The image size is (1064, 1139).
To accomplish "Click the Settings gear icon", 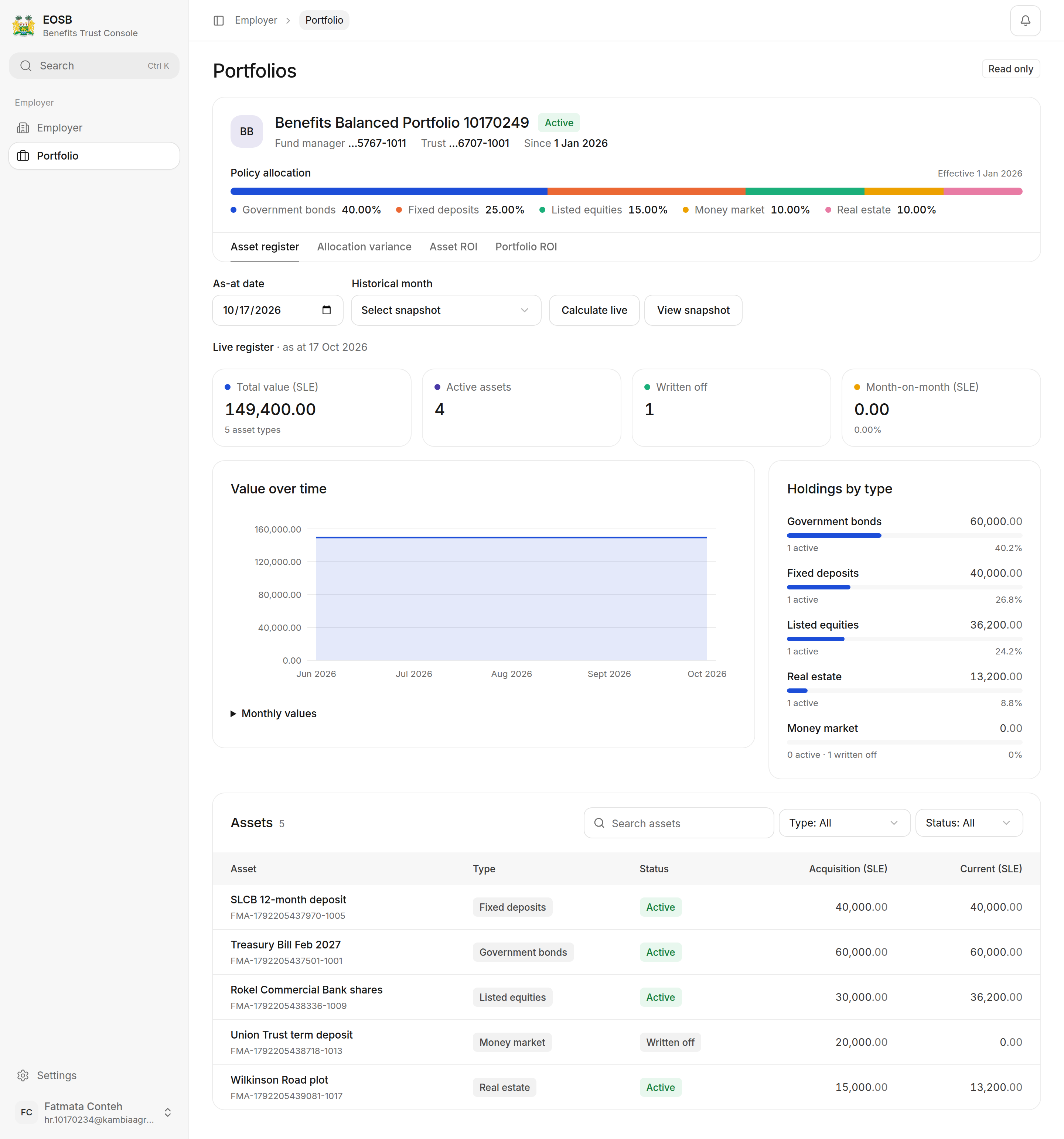I will tap(23, 1075).
